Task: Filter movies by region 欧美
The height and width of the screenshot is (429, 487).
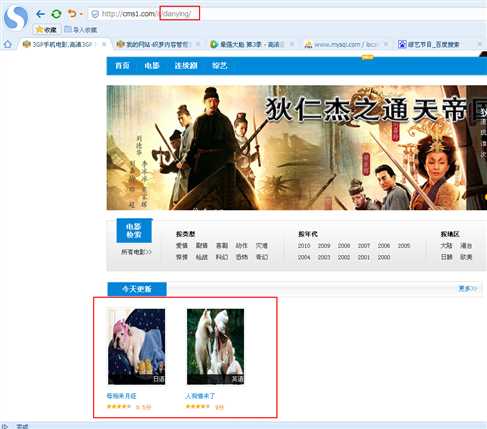Action: 466,257
